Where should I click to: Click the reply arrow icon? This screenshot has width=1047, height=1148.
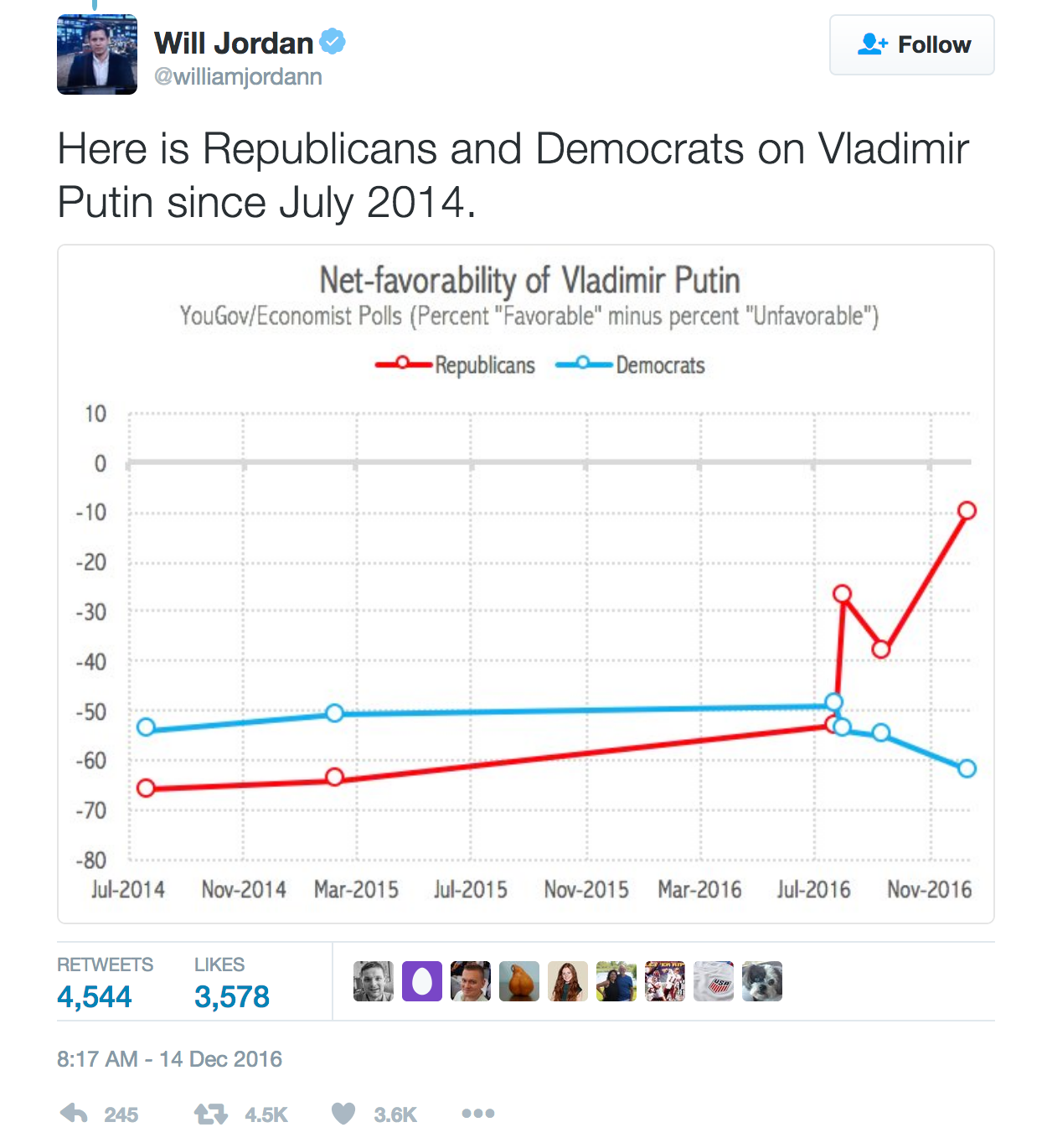coord(75,1114)
